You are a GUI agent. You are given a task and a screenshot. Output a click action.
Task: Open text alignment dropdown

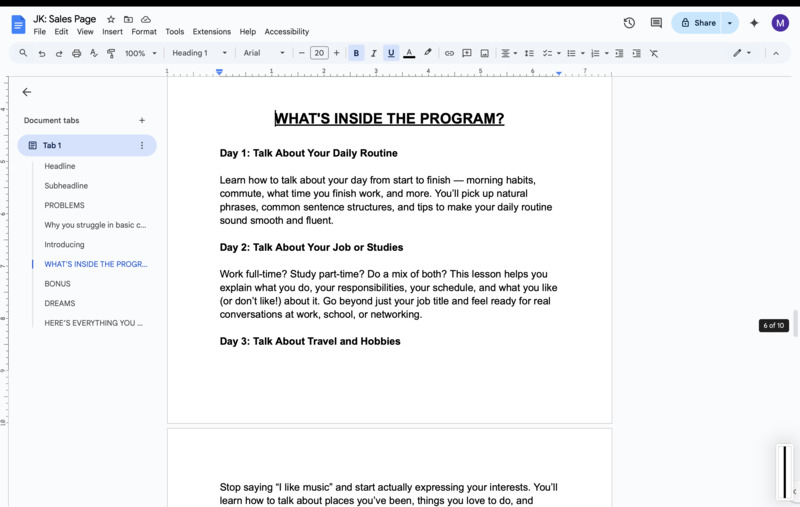coord(509,53)
